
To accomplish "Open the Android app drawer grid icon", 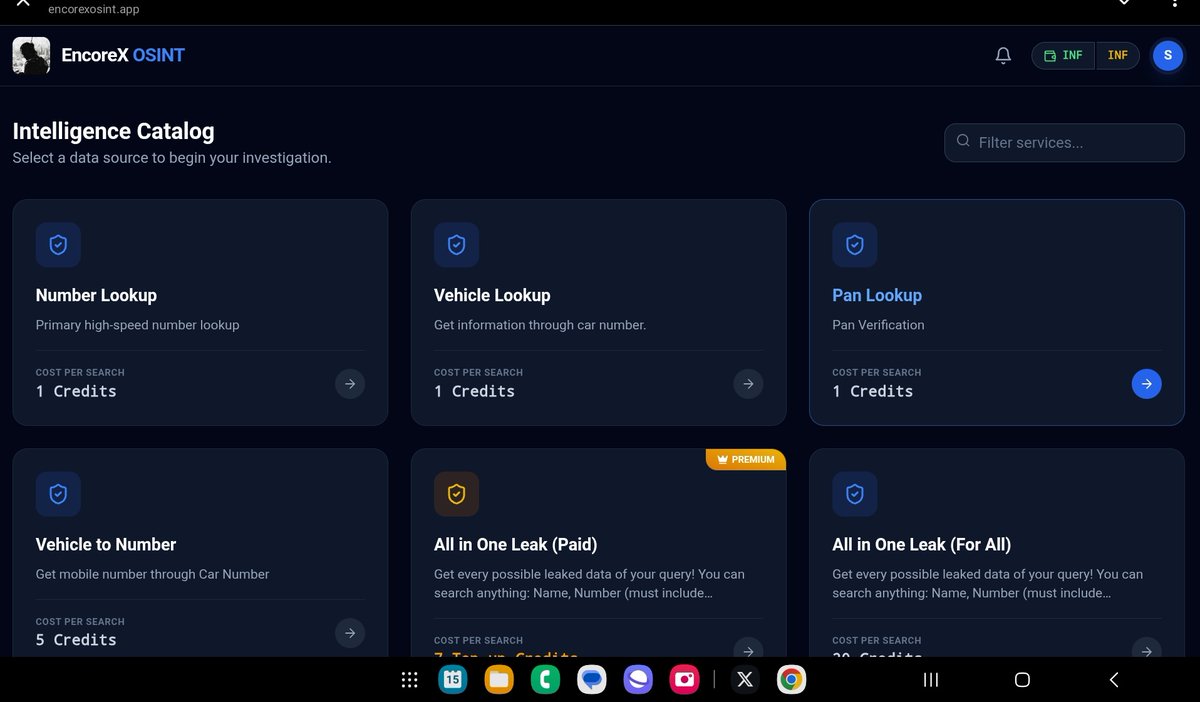I will (x=409, y=680).
